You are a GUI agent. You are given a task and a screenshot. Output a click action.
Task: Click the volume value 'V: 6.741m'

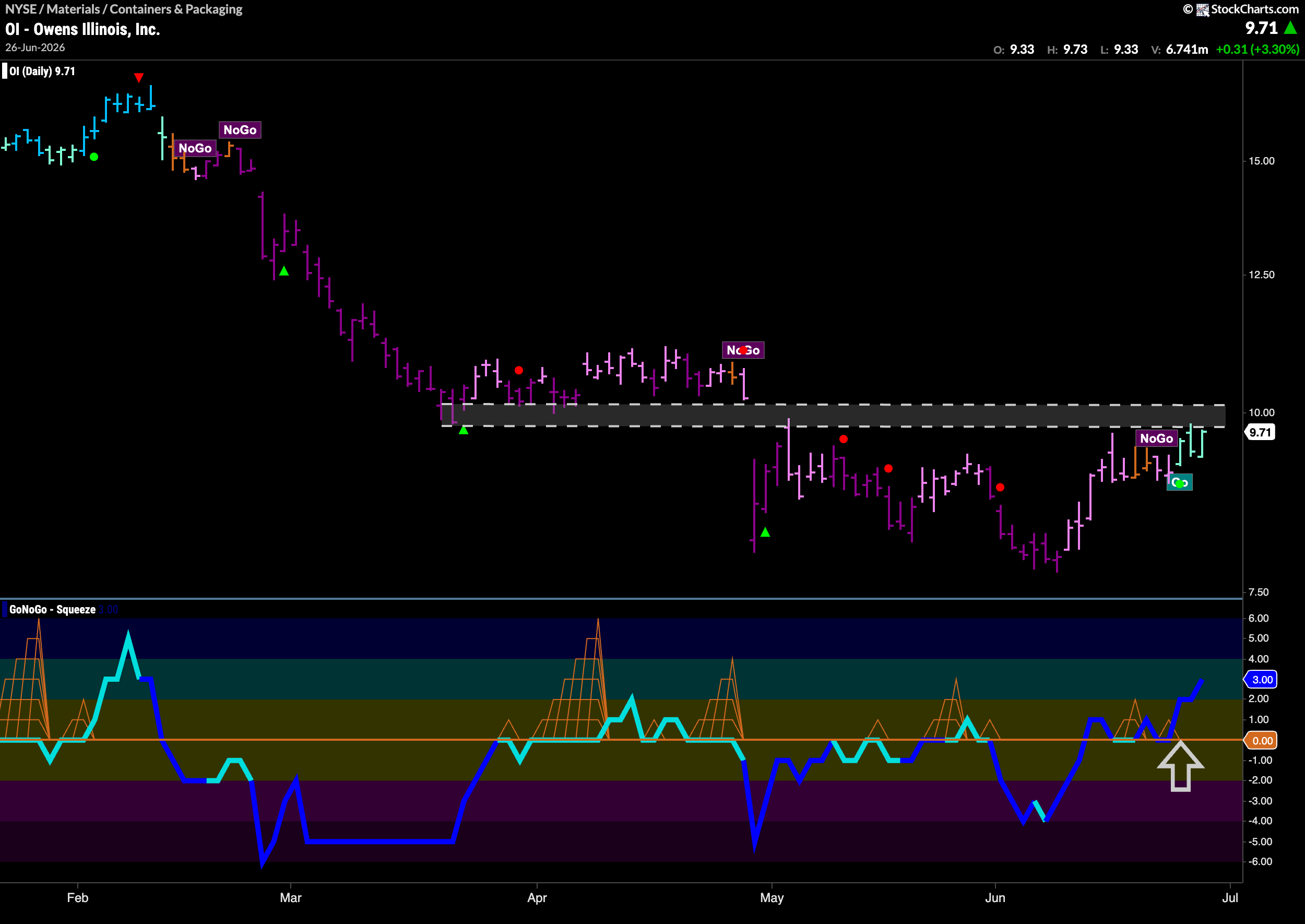click(x=1179, y=50)
